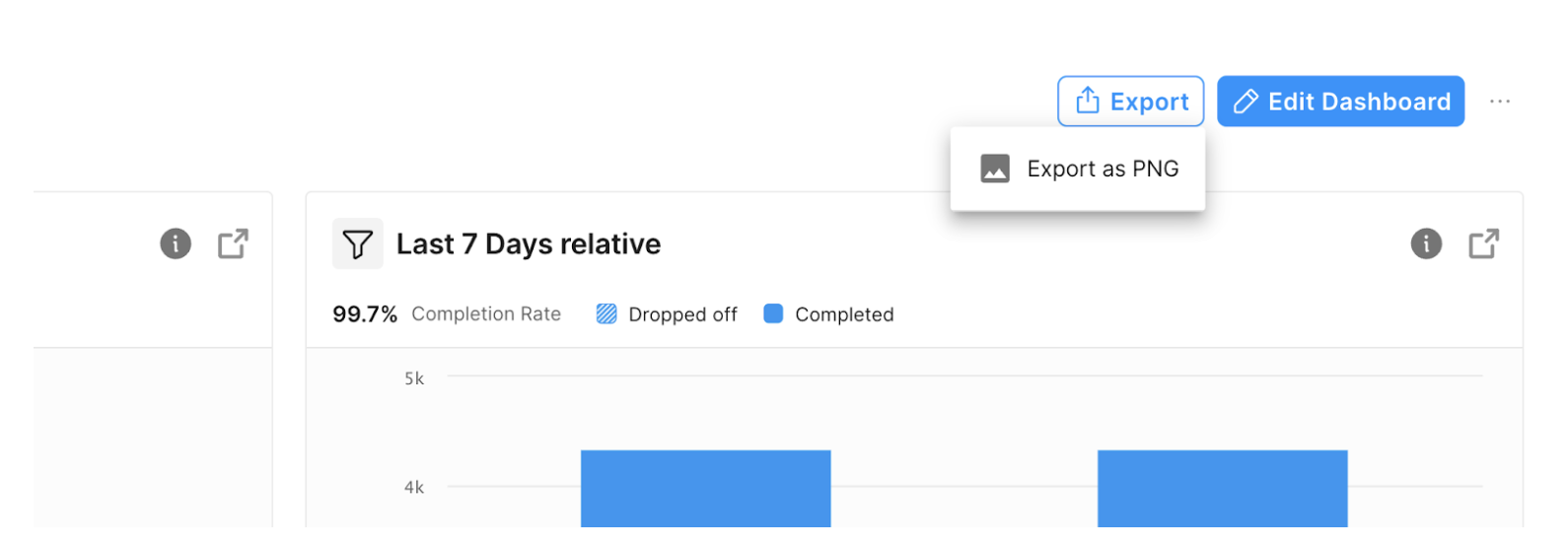
Task: Select Export as PNG from the menu
Action: coord(1102,169)
